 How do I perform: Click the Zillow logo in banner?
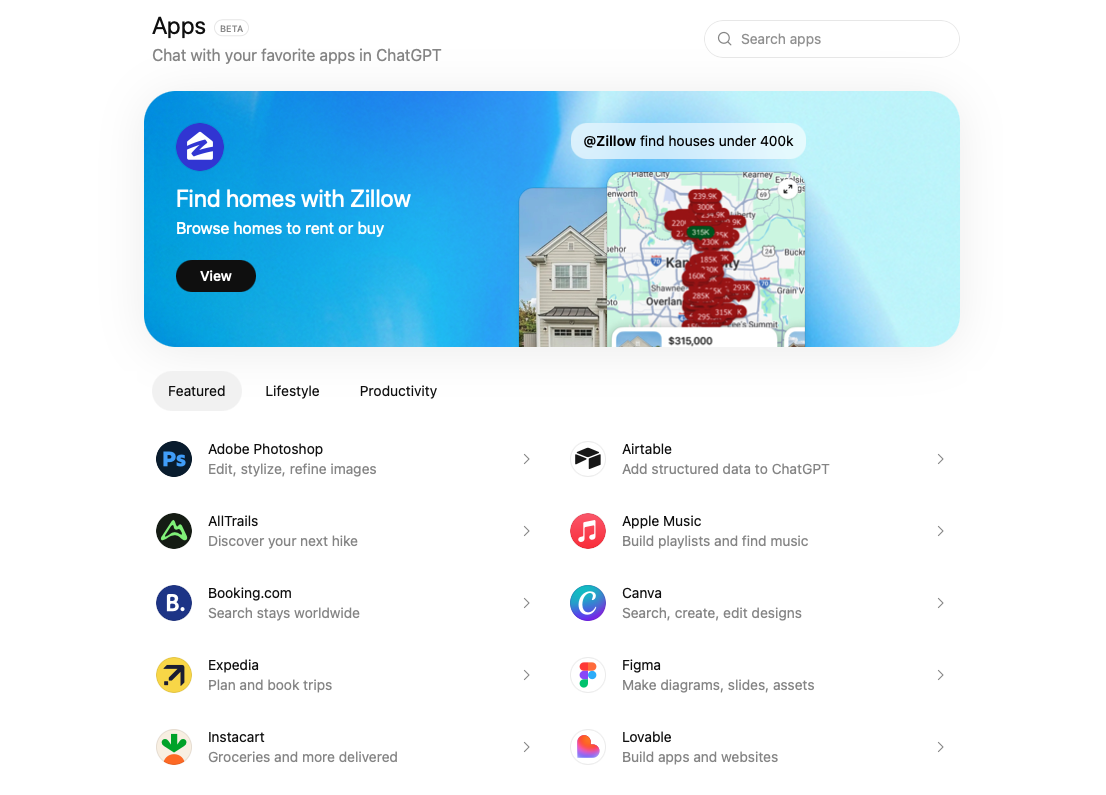point(200,147)
